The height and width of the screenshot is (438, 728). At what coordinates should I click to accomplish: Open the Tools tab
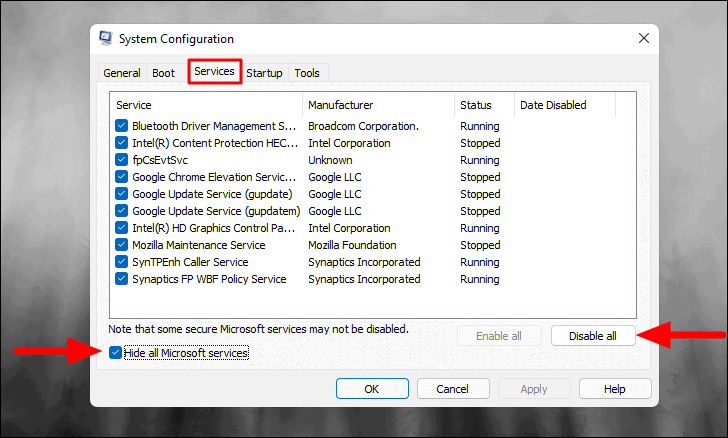[307, 73]
